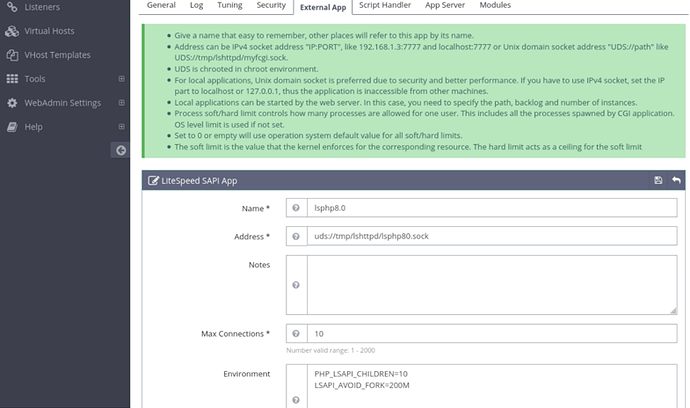Image resolution: width=690 pixels, height=408 pixels.
Task: Collapse the sidebar with the arrow icon
Action: click(120, 150)
